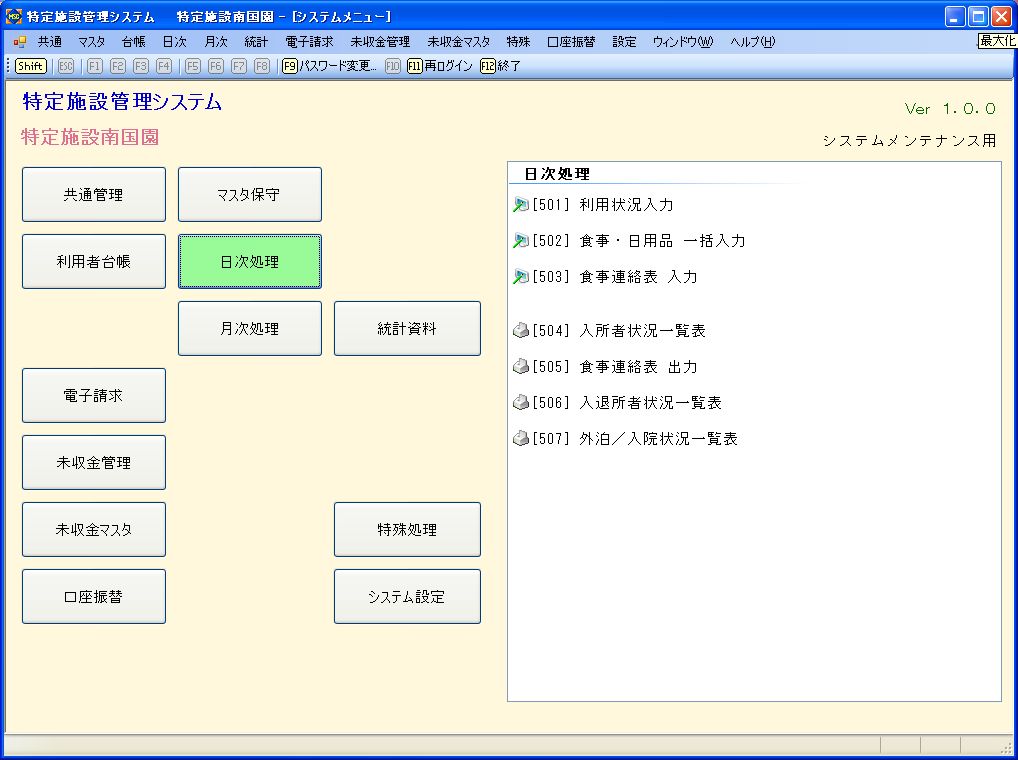This screenshot has width=1018, height=760.
Task: Toggle the Shift key toolbar button
Action: click(31, 66)
